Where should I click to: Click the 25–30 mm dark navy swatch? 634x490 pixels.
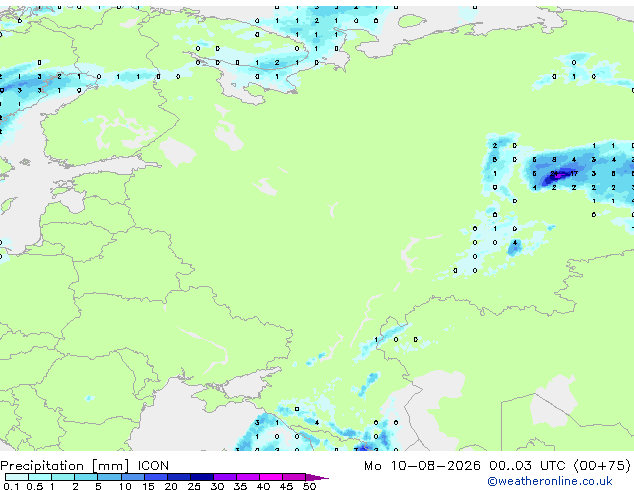201,477
